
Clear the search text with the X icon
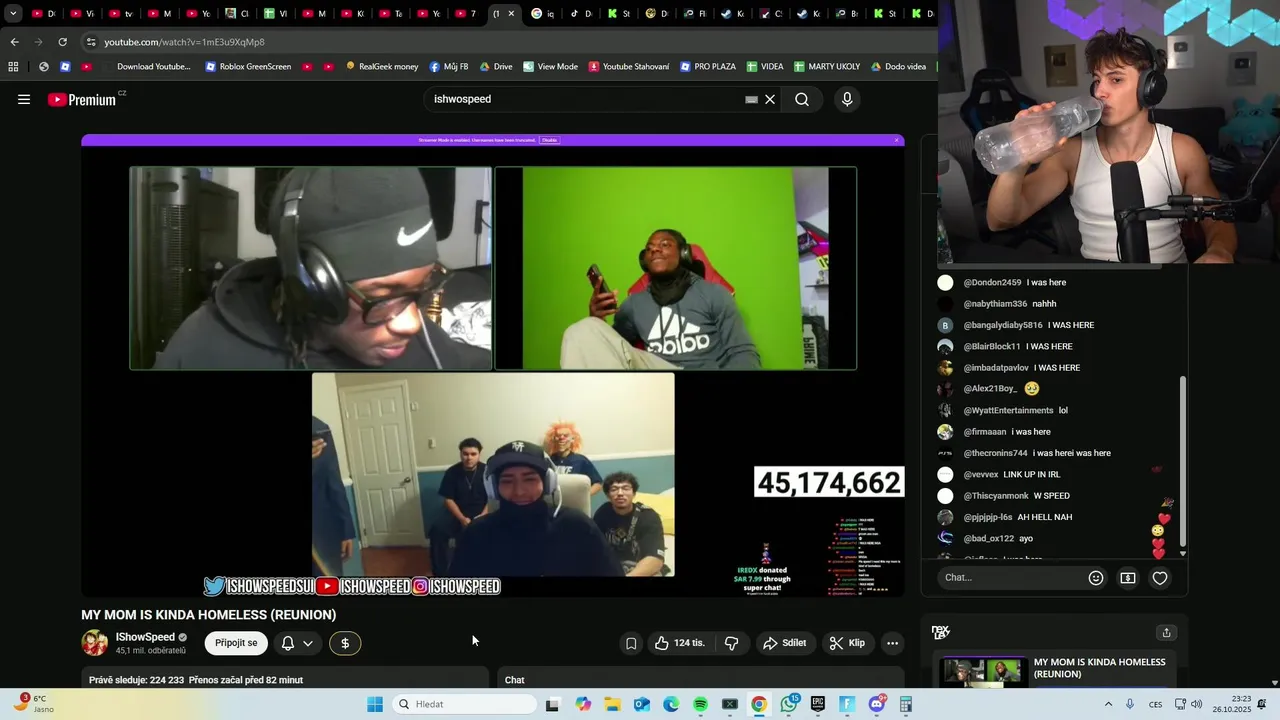tap(770, 99)
